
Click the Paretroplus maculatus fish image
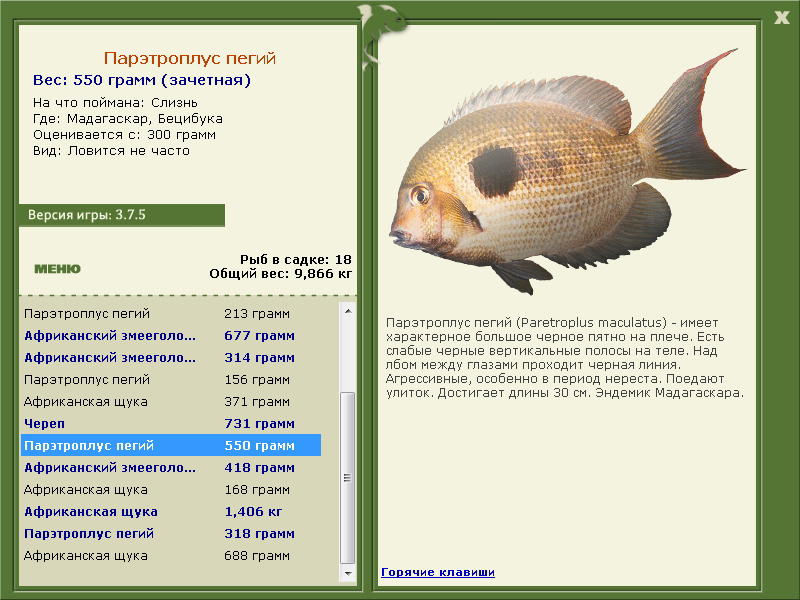pyautogui.click(x=566, y=172)
